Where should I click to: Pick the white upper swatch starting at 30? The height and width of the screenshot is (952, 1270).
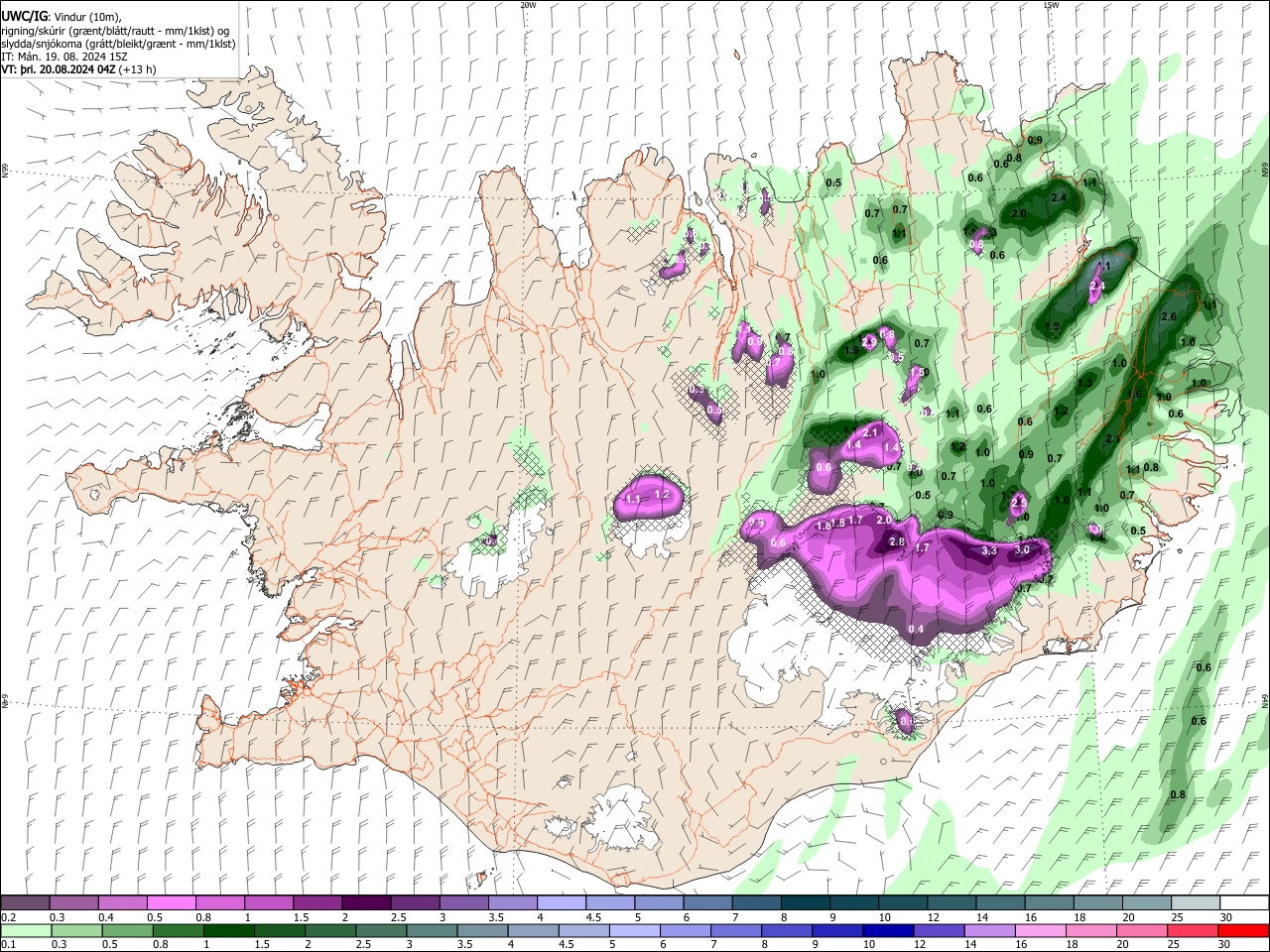1245,902
